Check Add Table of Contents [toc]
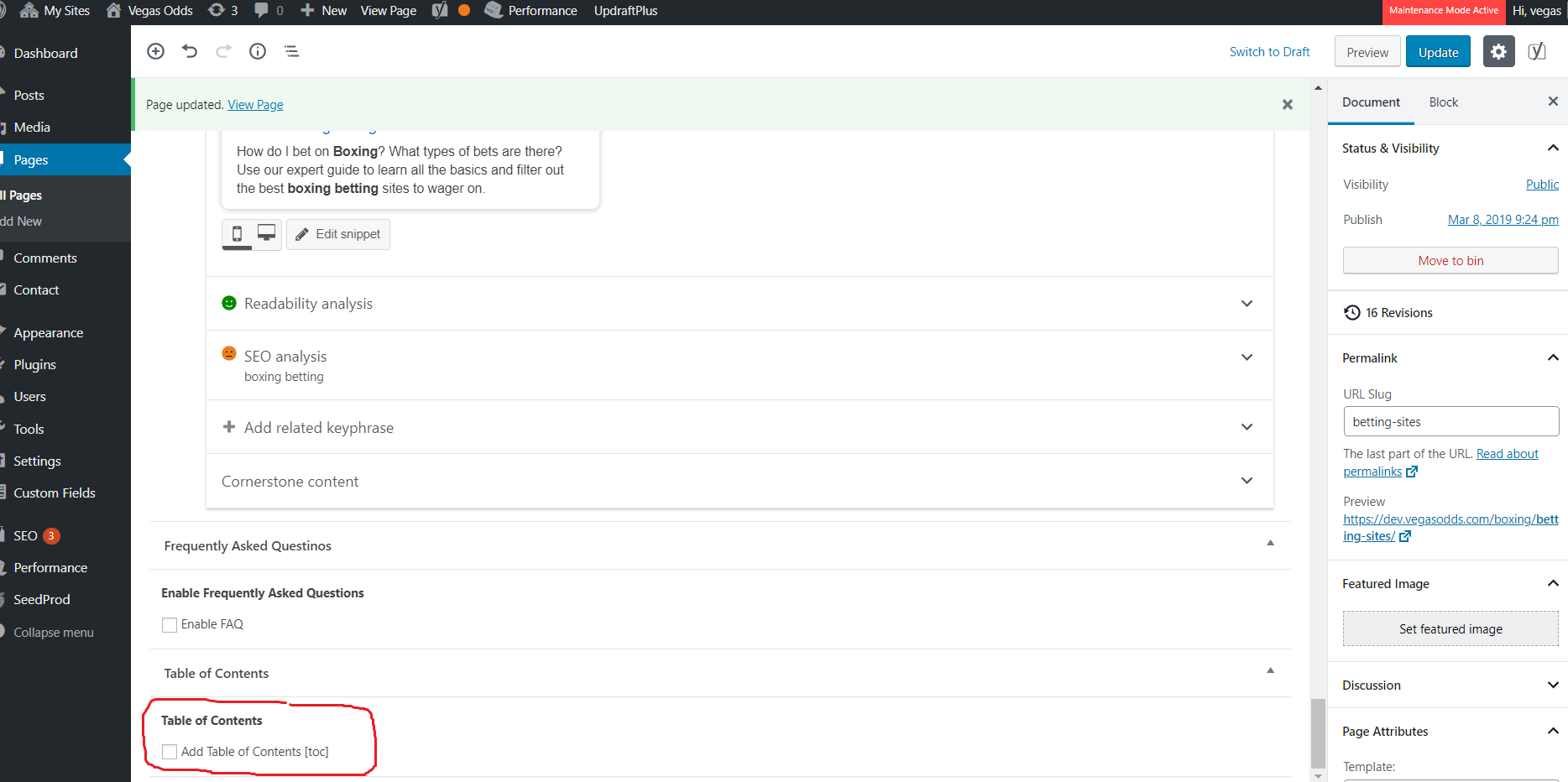Image resolution: width=1568 pixels, height=782 pixels. (170, 752)
